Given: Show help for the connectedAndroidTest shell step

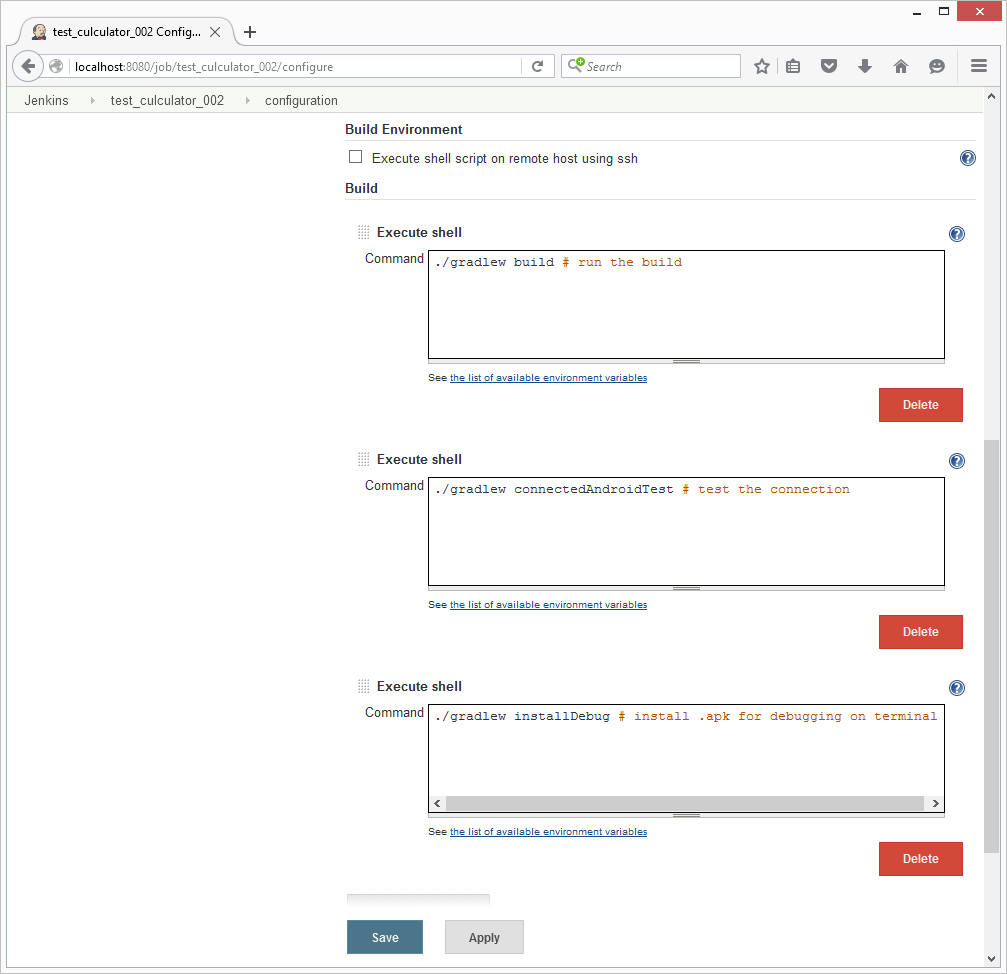Looking at the screenshot, I should click(x=956, y=461).
